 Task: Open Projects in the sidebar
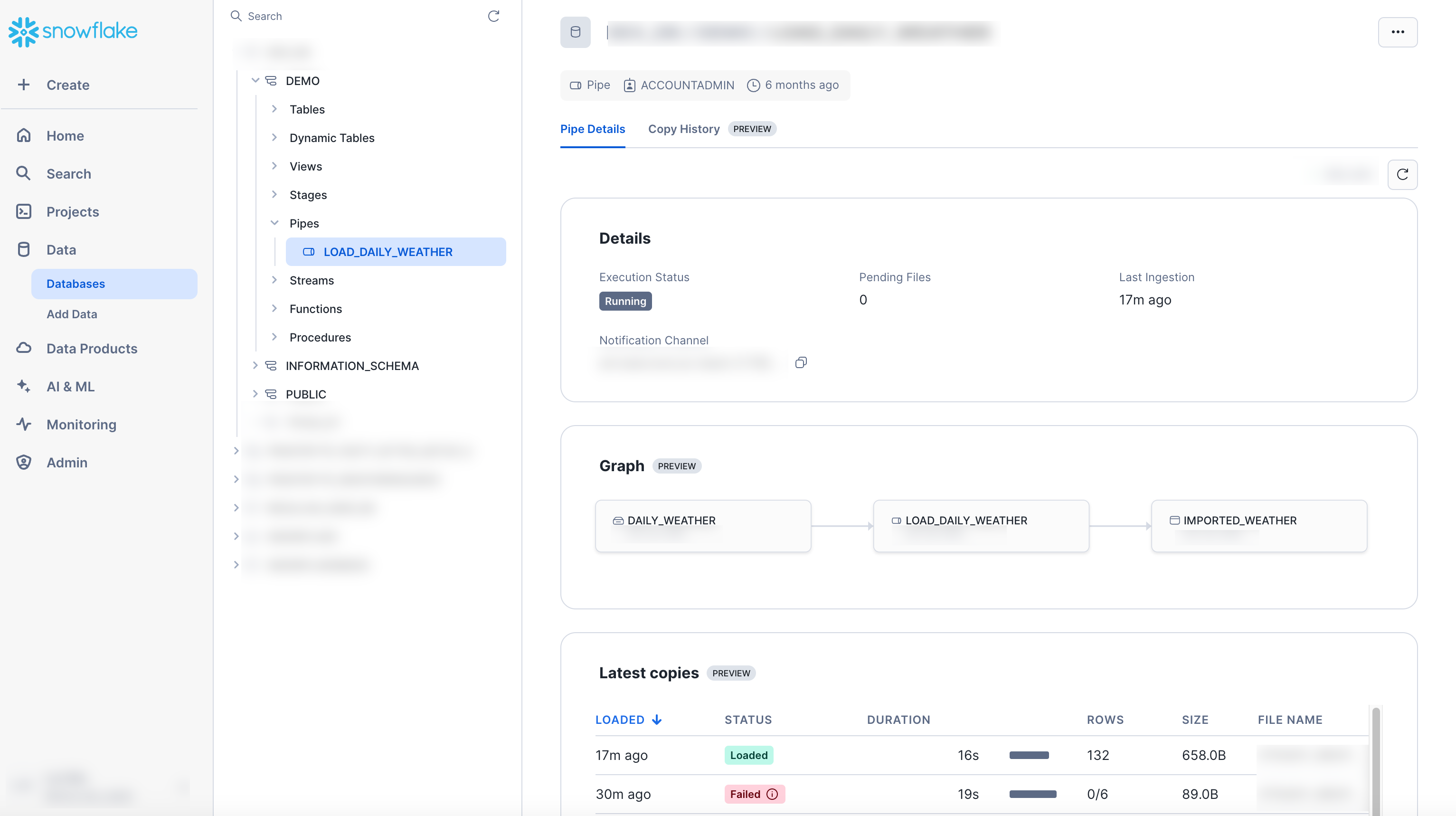(x=72, y=211)
